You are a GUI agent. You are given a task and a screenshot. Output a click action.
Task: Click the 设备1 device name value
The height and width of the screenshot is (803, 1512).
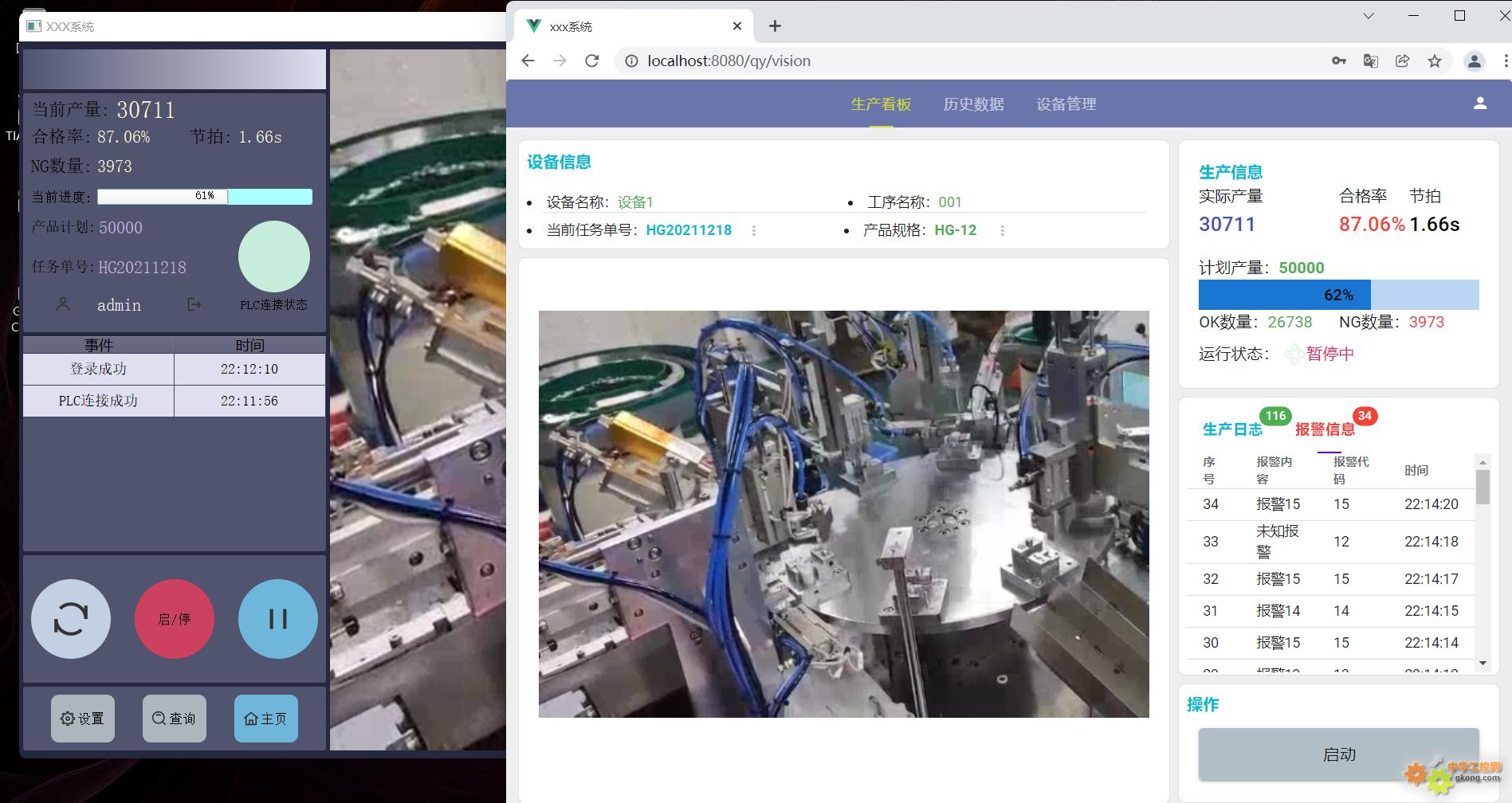click(x=635, y=202)
